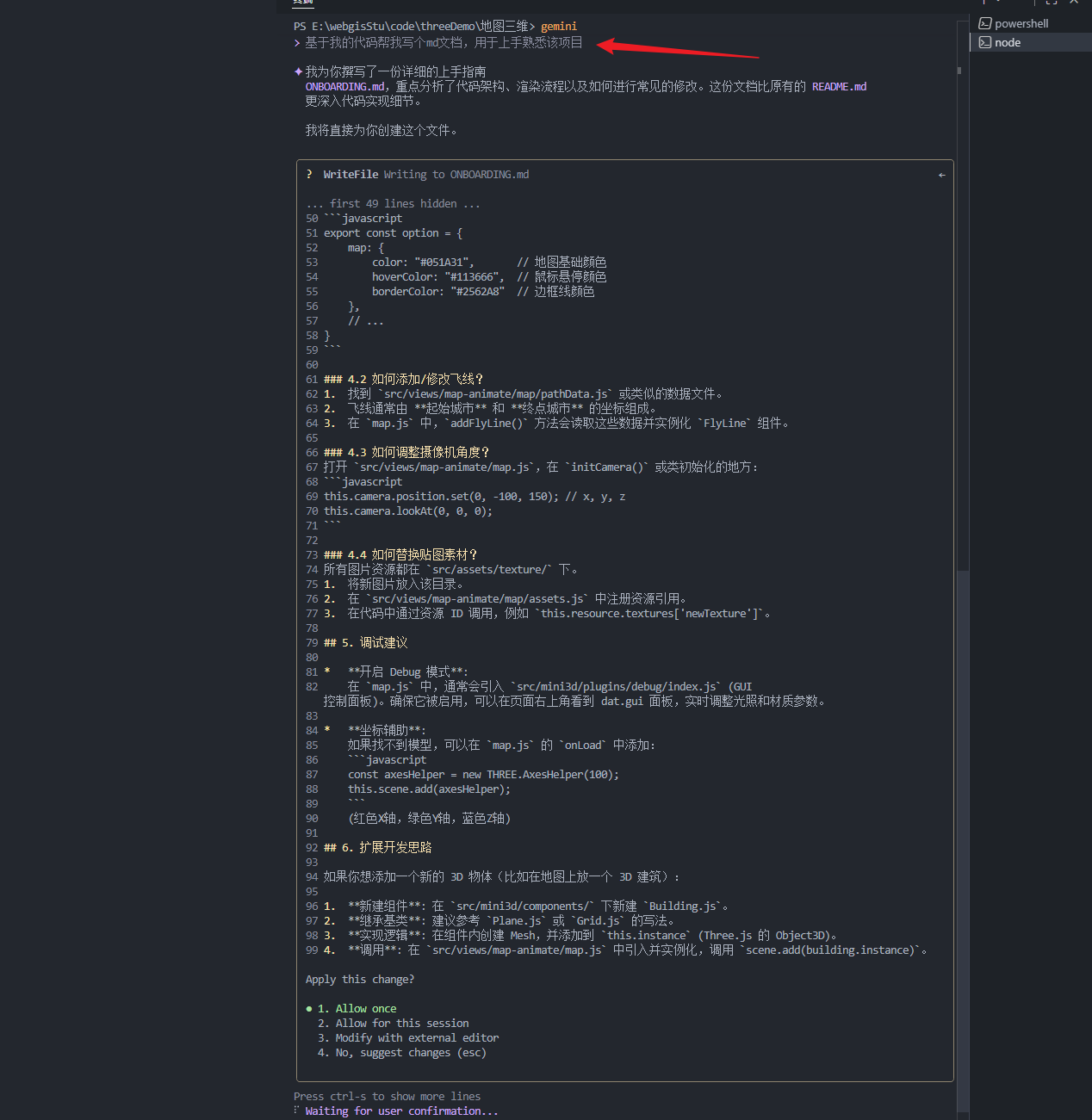Click line 76 mentioning assets.js
Screen dimensions: 1092x1120
[x=505, y=599]
